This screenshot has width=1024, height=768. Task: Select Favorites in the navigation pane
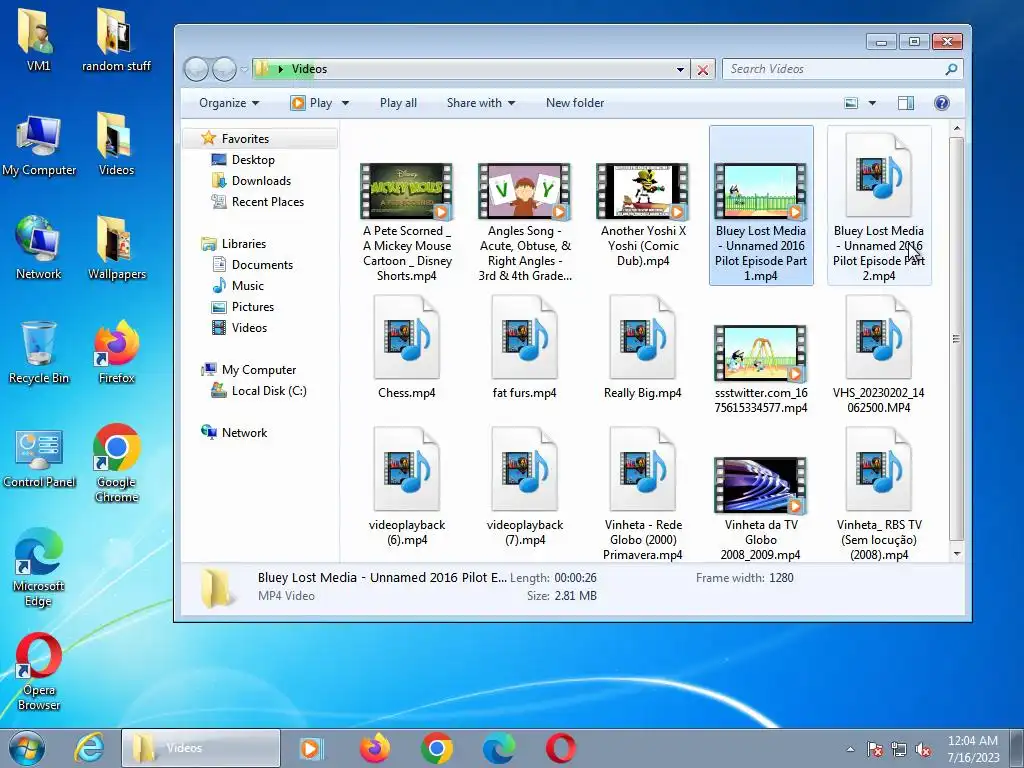click(x=245, y=138)
